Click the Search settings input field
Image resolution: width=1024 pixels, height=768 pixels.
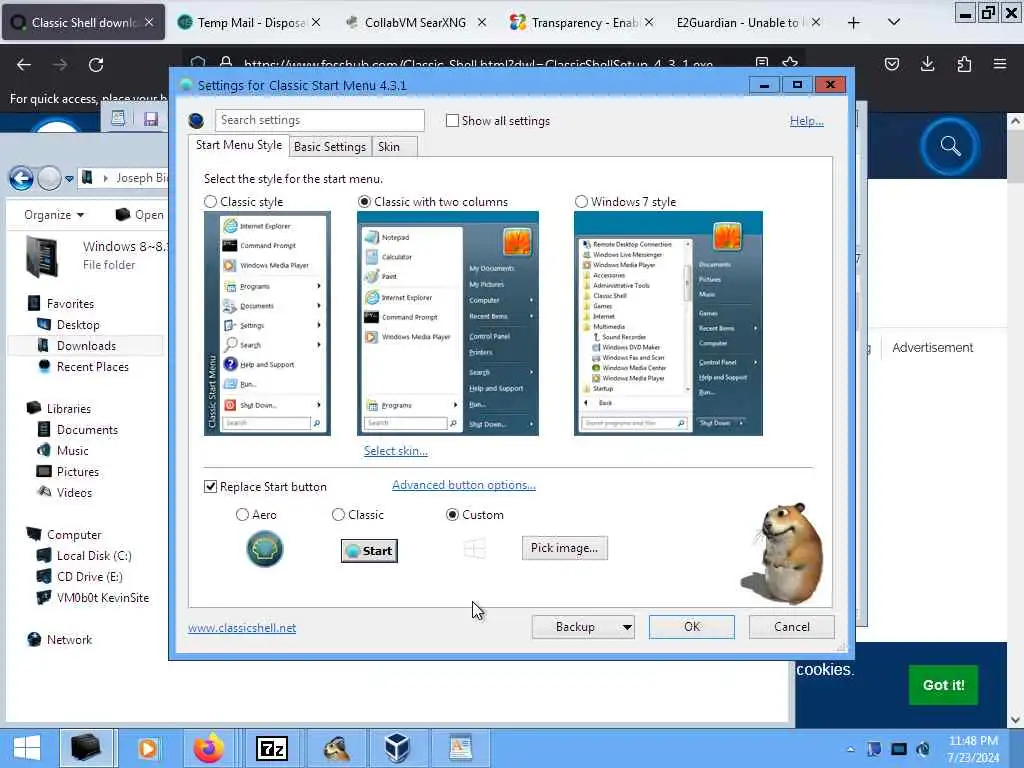[x=319, y=120]
